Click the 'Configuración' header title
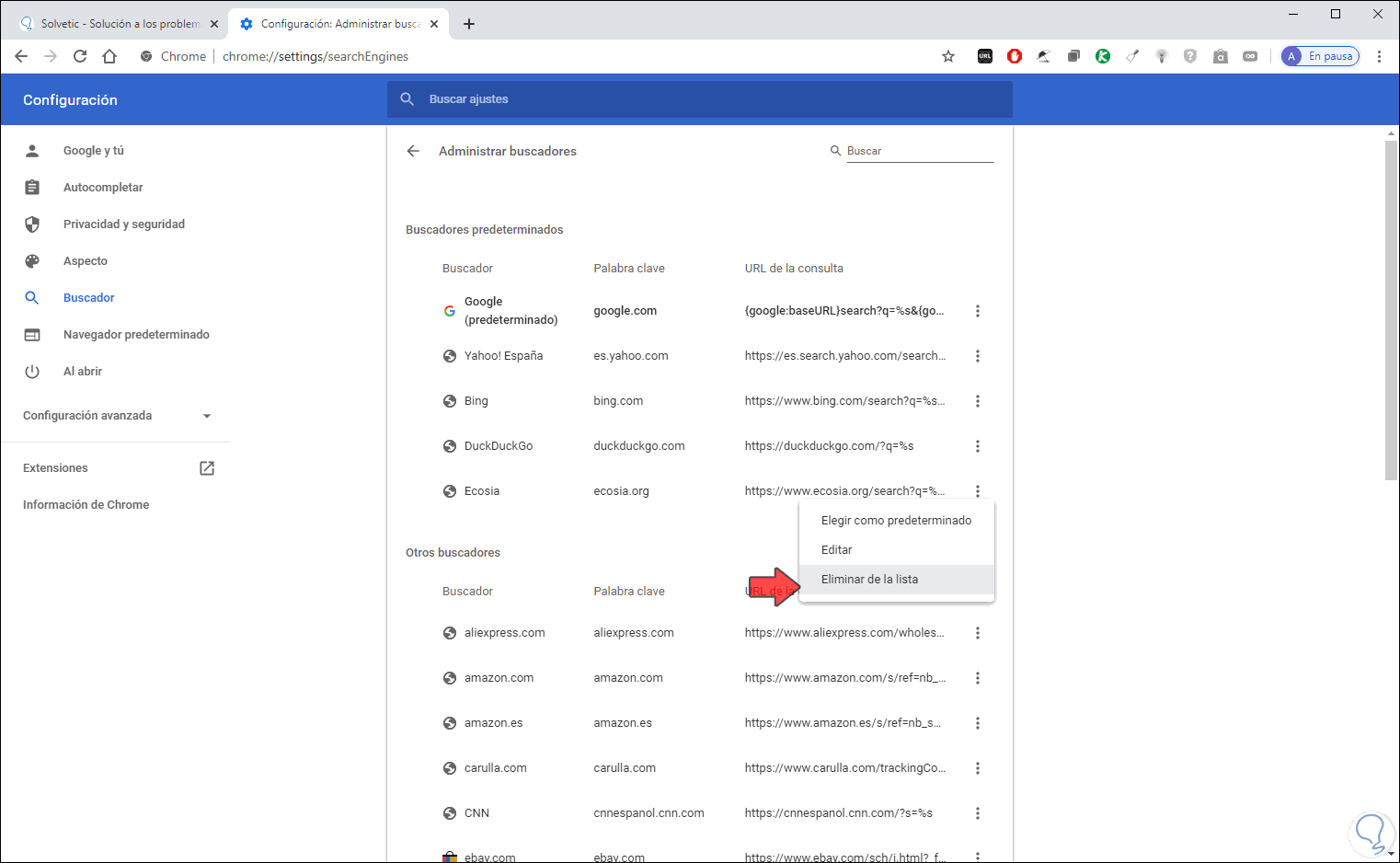1400x863 pixels. (x=70, y=100)
